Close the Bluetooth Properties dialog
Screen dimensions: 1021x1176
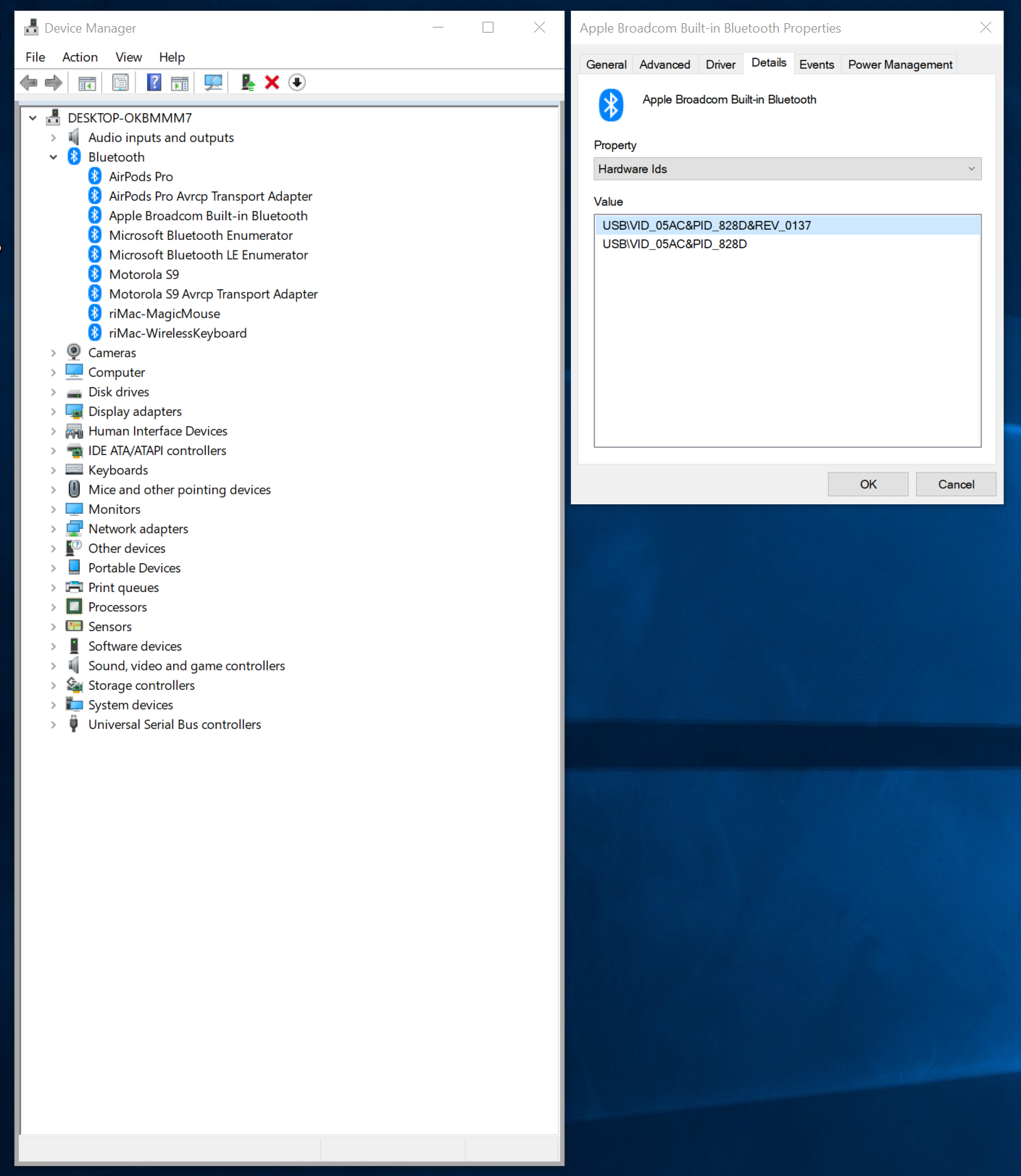(985, 28)
